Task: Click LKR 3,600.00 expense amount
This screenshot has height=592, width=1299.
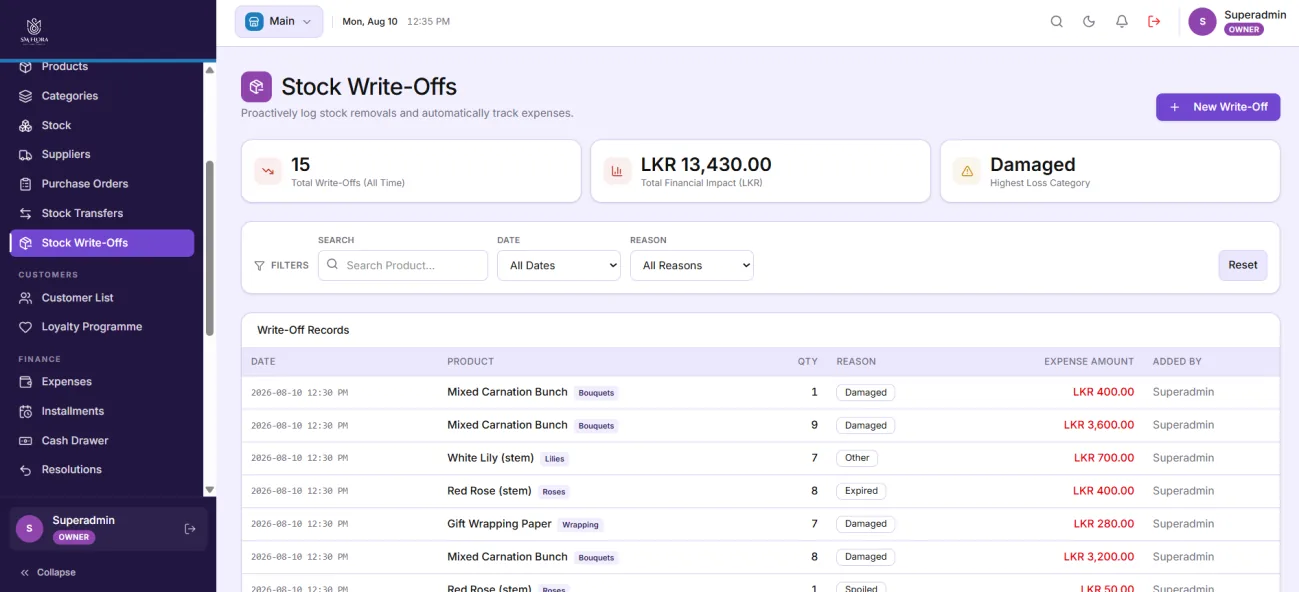Action: coord(1099,425)
